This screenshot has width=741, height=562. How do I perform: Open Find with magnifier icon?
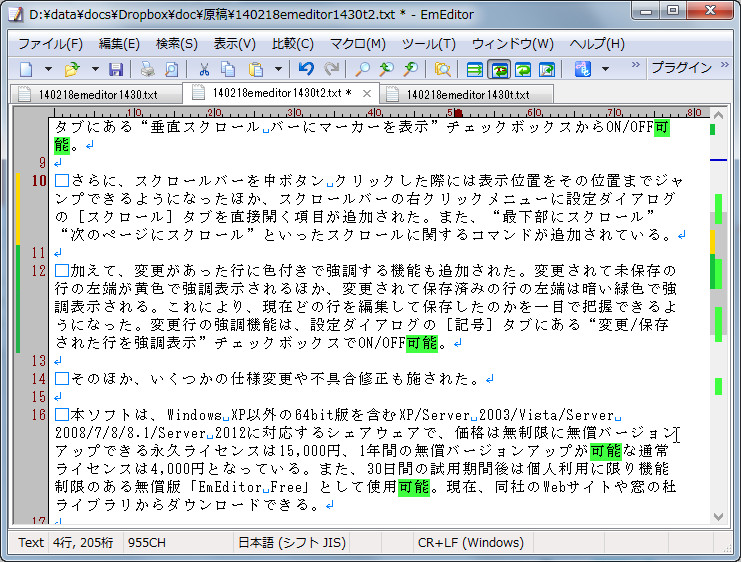tap(362, 69)
